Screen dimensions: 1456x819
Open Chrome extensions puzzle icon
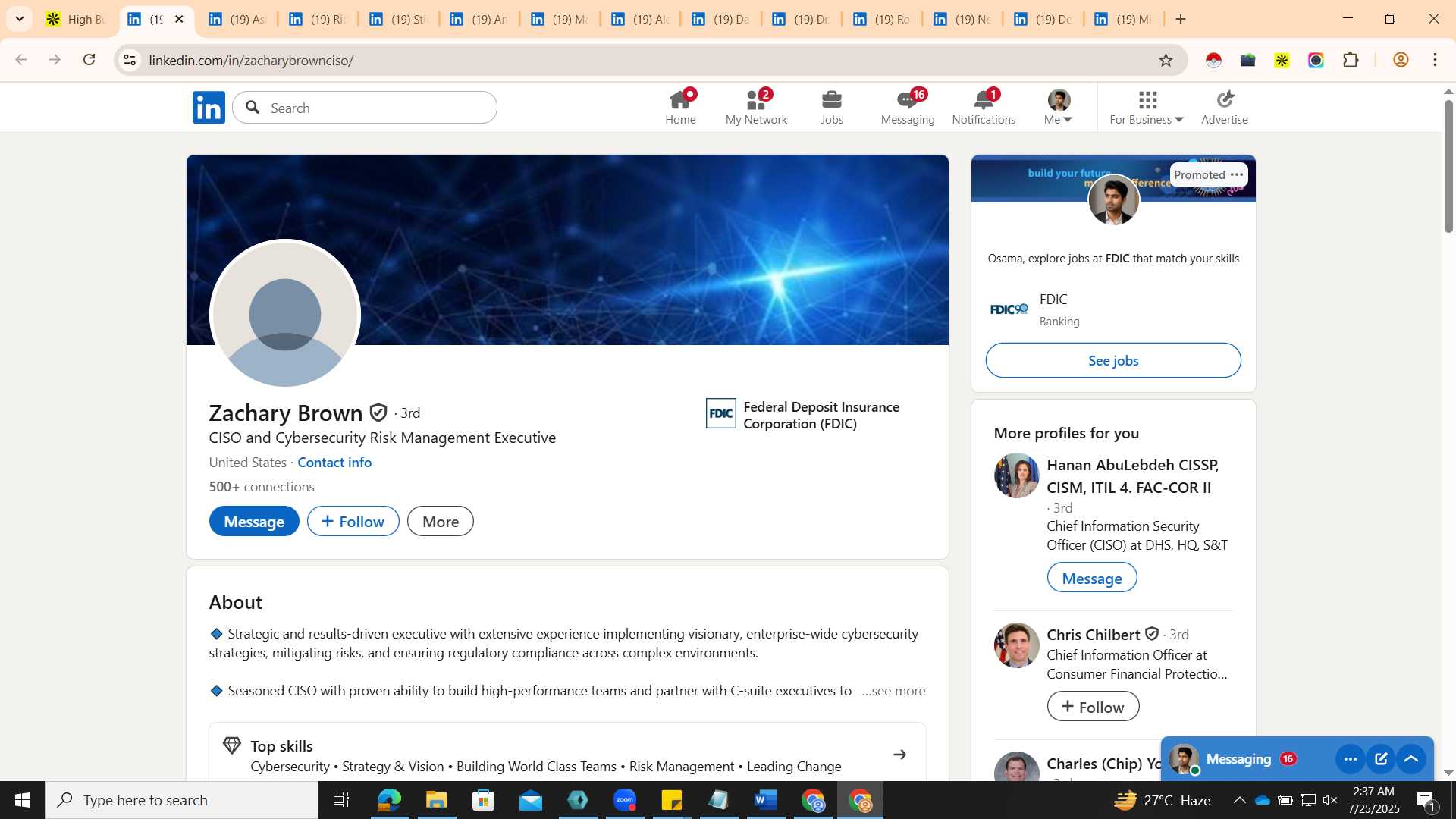(x=1351, y=60)
